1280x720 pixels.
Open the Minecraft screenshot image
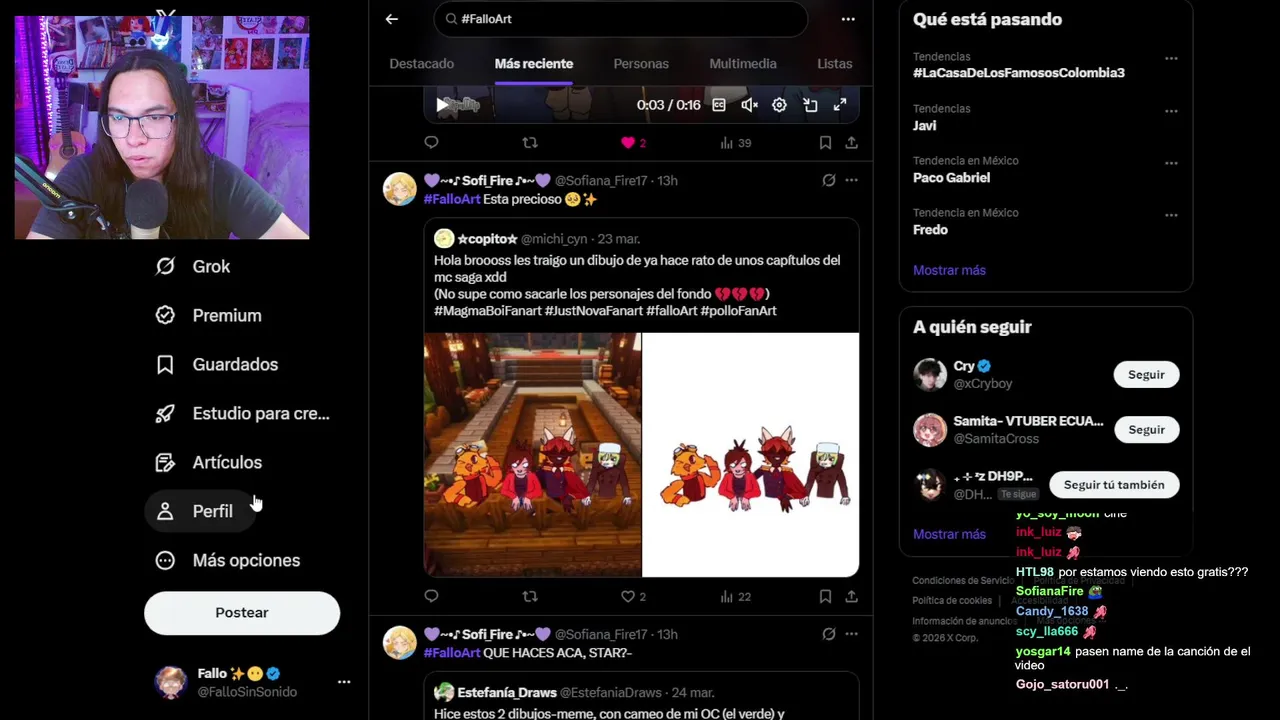pos(533,455)
